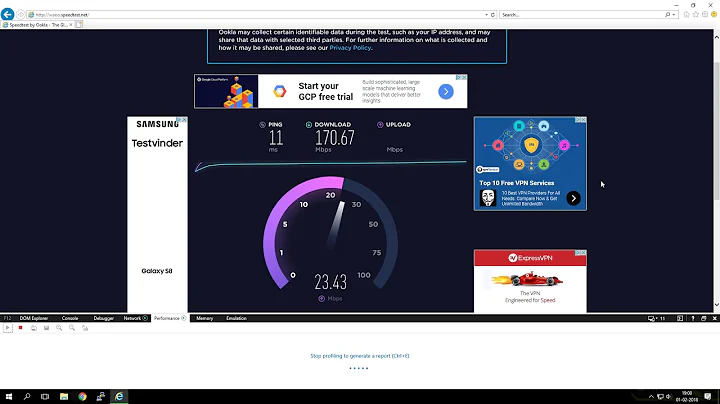Go back using the browser back arrow
720x404 pixels.
(7, 14)
